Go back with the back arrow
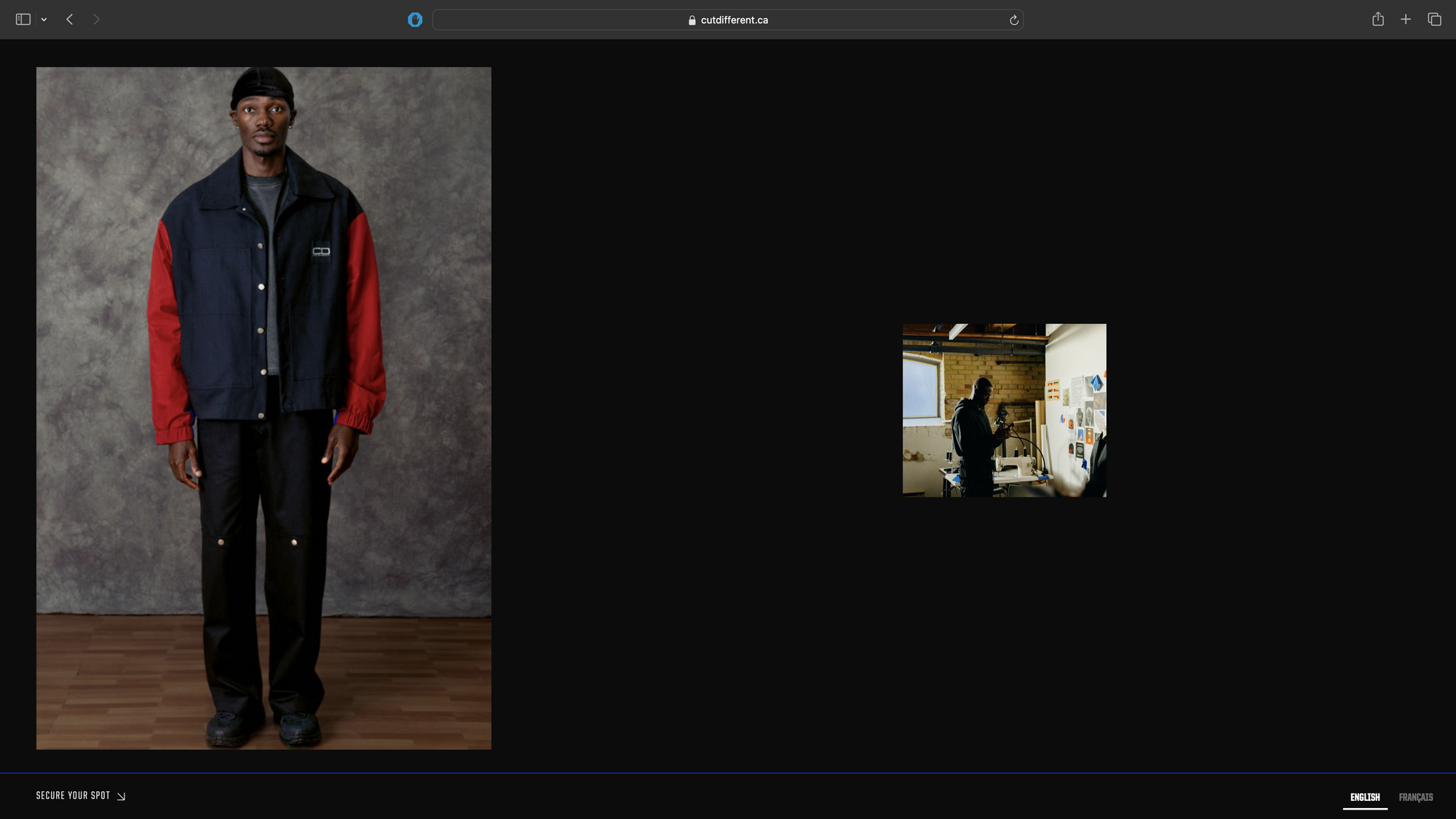The height and width of the screenshot is (819, 1456). [70, 20]
